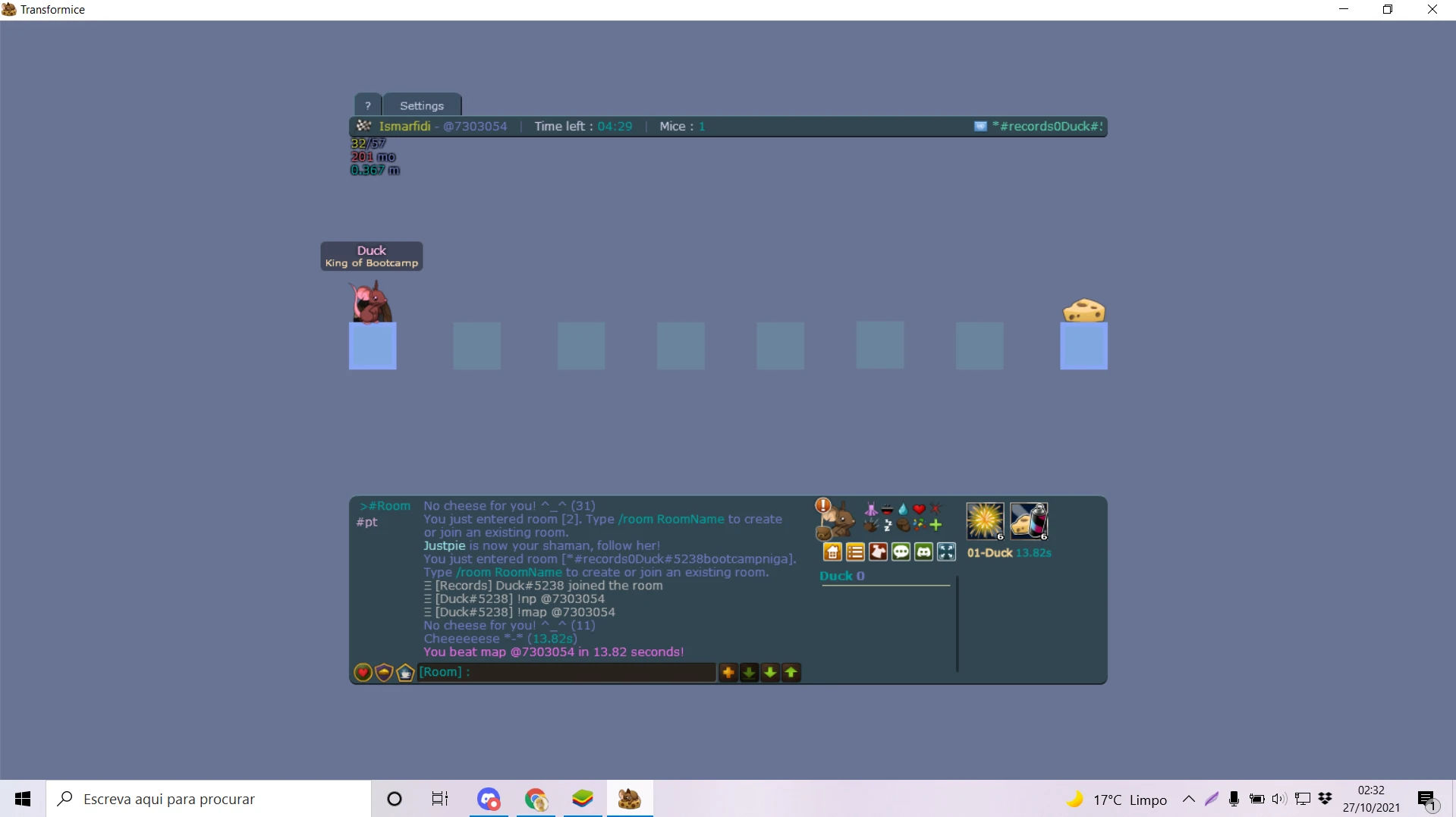The width and height of the screenshot is (1456, 817).
Task: Click the orange plus chat button
Action: click(728, 673)
